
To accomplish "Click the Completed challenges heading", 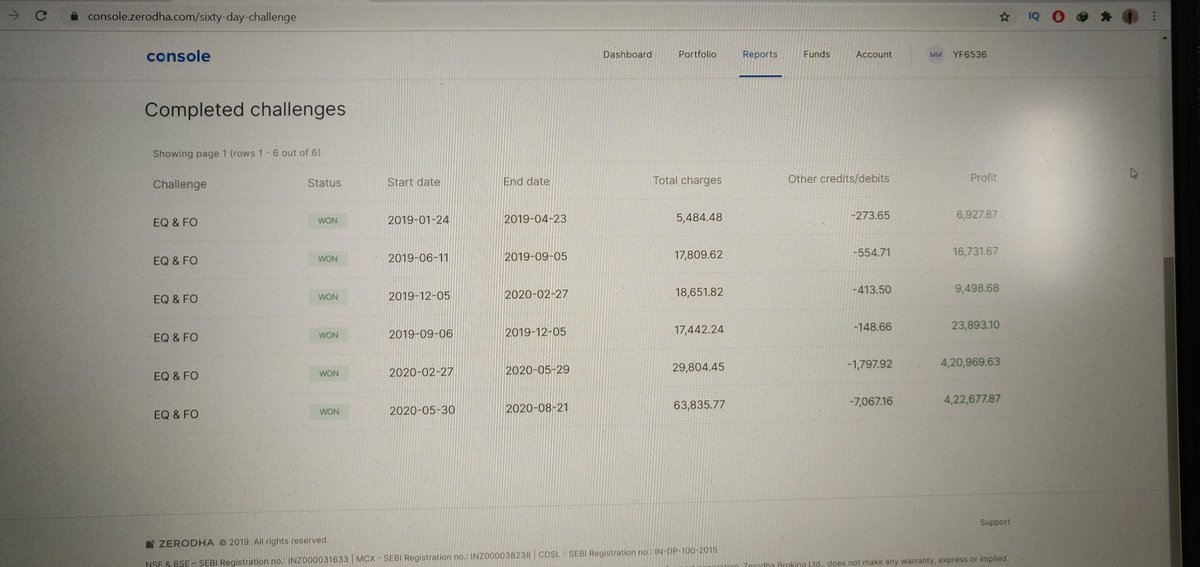I will pyautogui.click(x=245, y=110).
